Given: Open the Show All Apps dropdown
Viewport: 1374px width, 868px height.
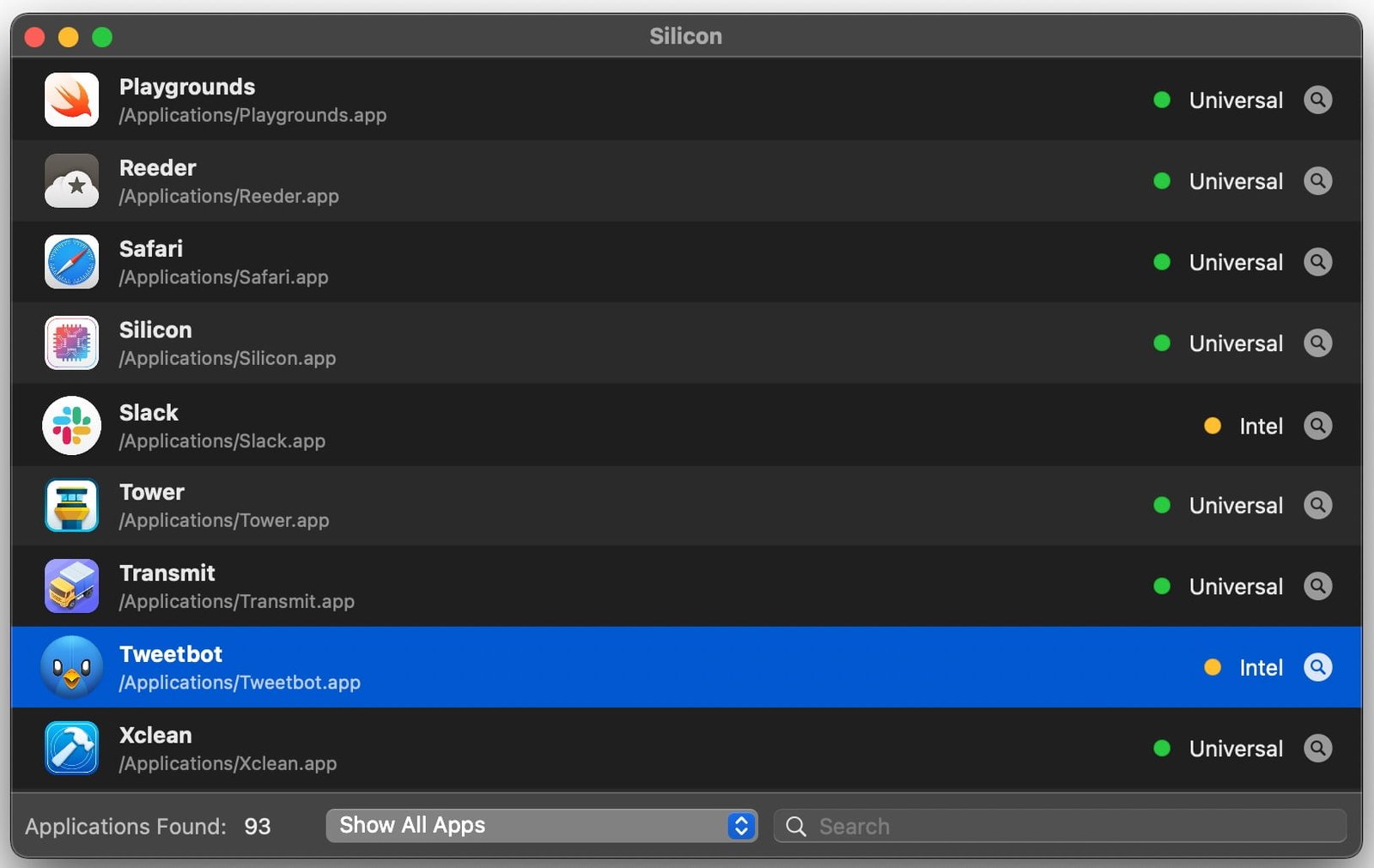Looking at the screenshot, I should (542, 825).
